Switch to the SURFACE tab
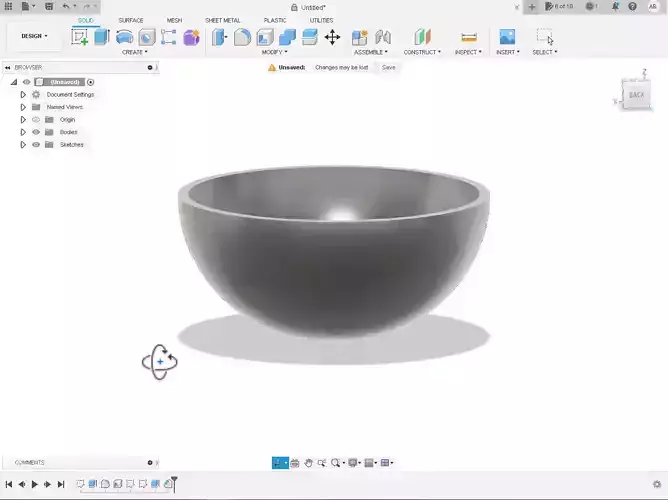The height and width of the screenshot is (500, 668). coord(131,20)
